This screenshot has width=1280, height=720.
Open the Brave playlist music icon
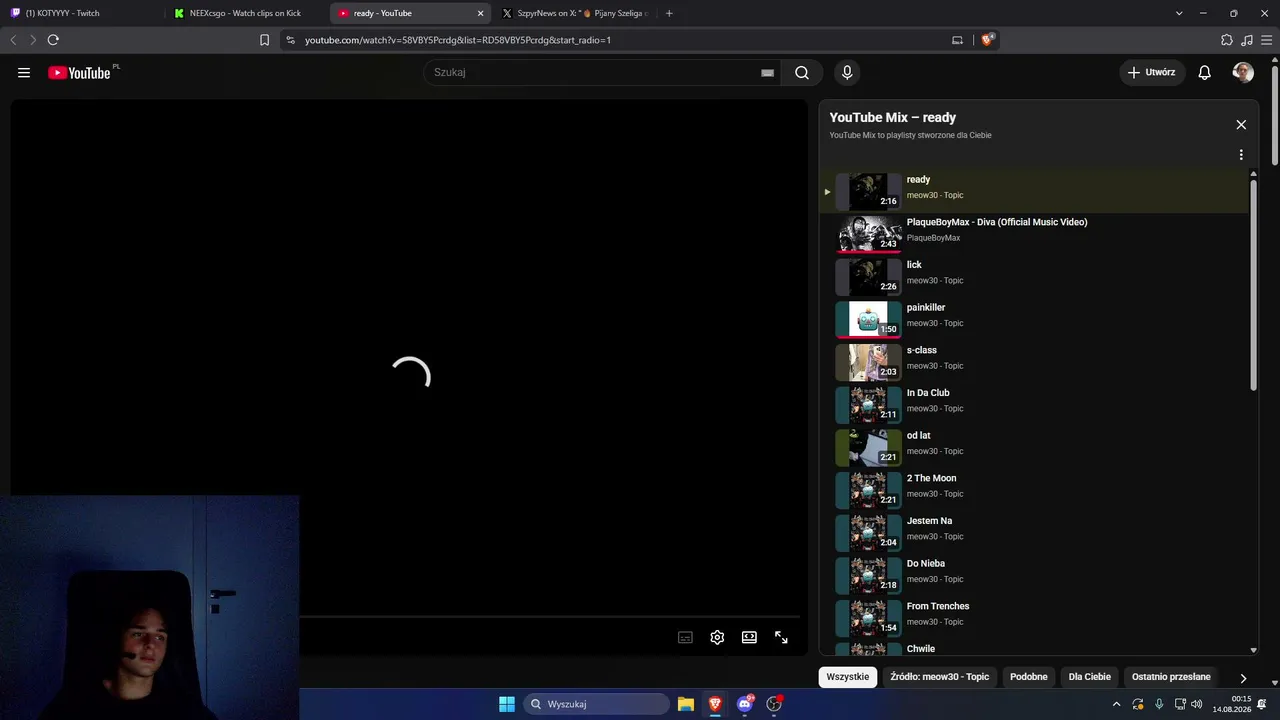pos(1246,40)
